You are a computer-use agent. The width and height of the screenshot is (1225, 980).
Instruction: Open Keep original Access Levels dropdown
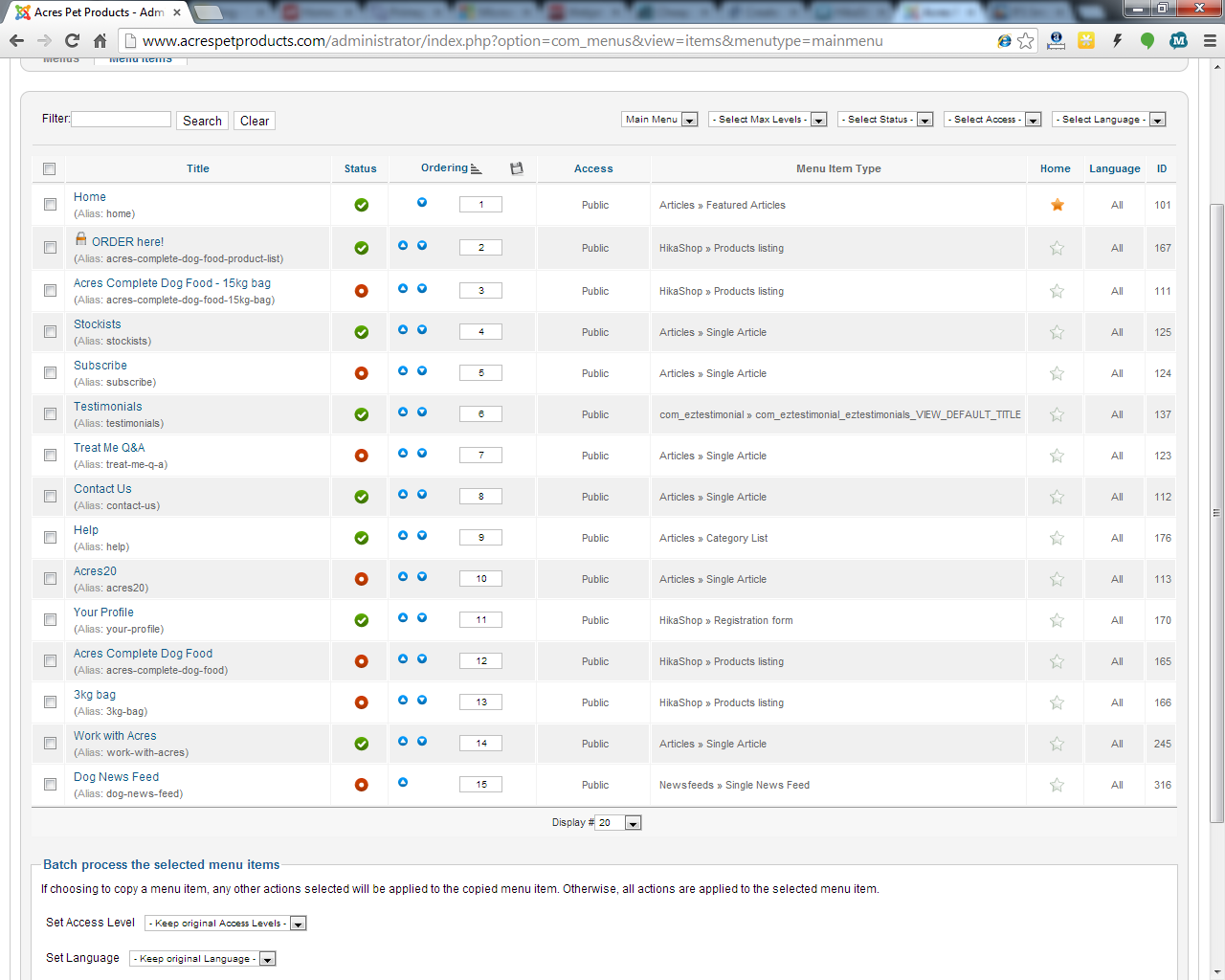tap(226, 924)
